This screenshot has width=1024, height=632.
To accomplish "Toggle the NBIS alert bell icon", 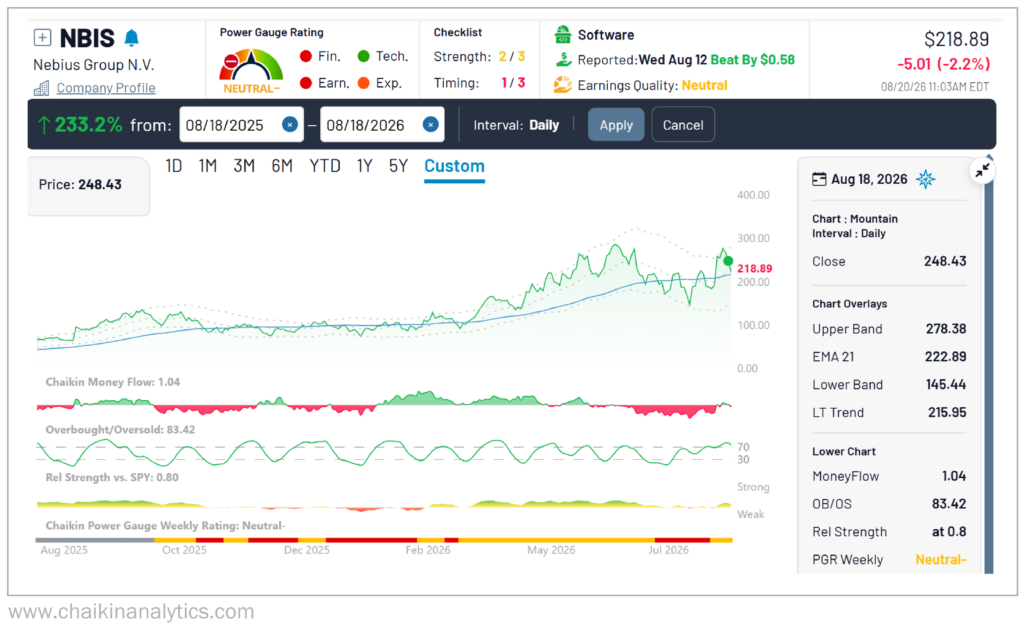I will [x=131, y=38].
